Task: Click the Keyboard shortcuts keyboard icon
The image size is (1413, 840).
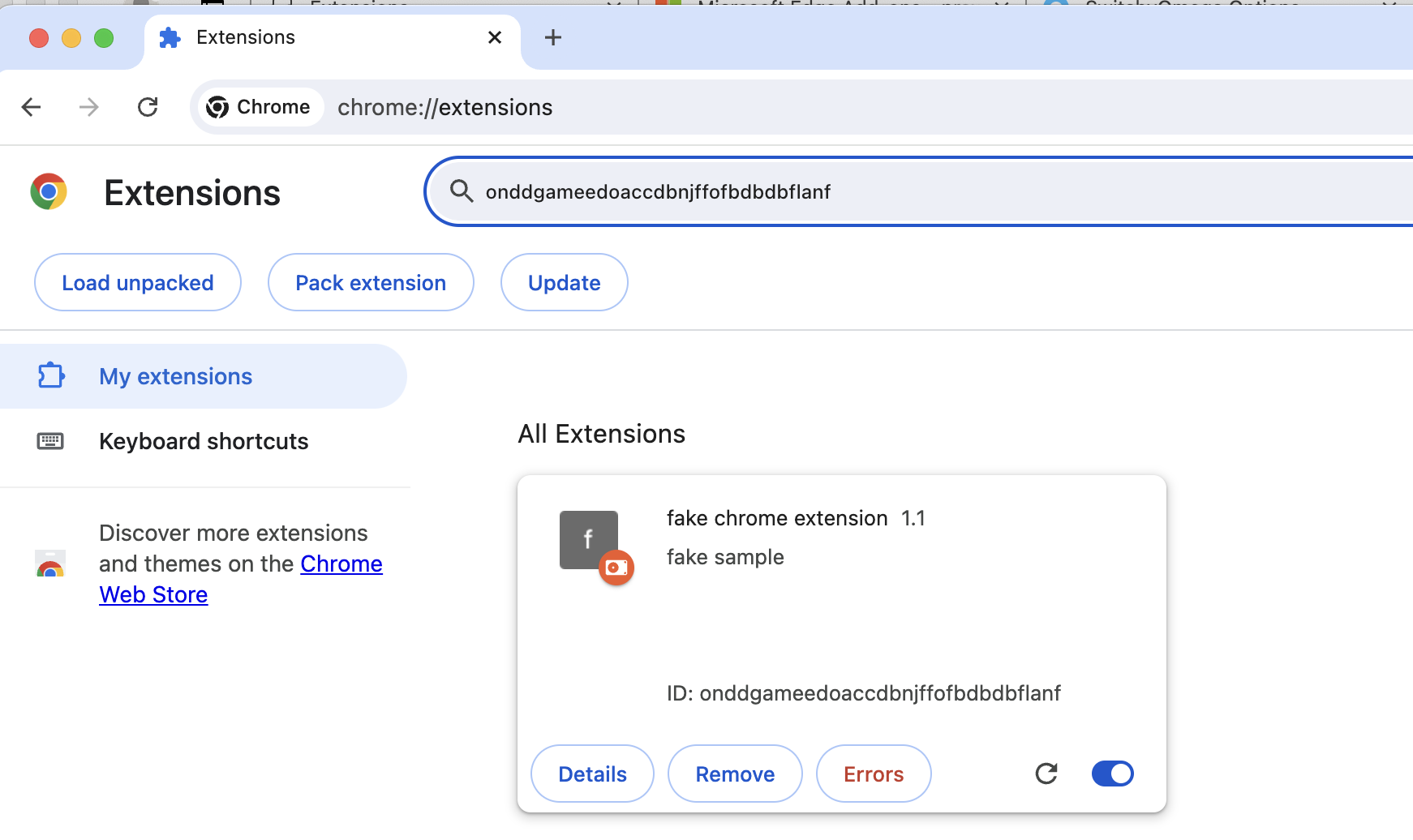Action: [50, 441]
